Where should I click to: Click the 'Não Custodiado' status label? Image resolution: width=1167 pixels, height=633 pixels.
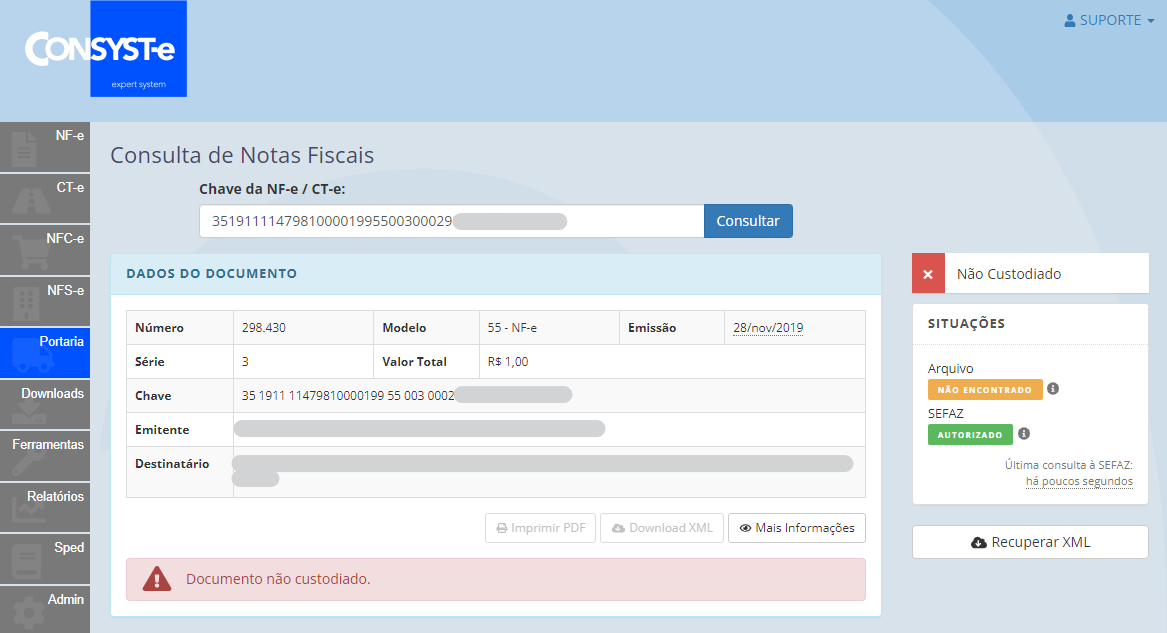(1008, 274)
